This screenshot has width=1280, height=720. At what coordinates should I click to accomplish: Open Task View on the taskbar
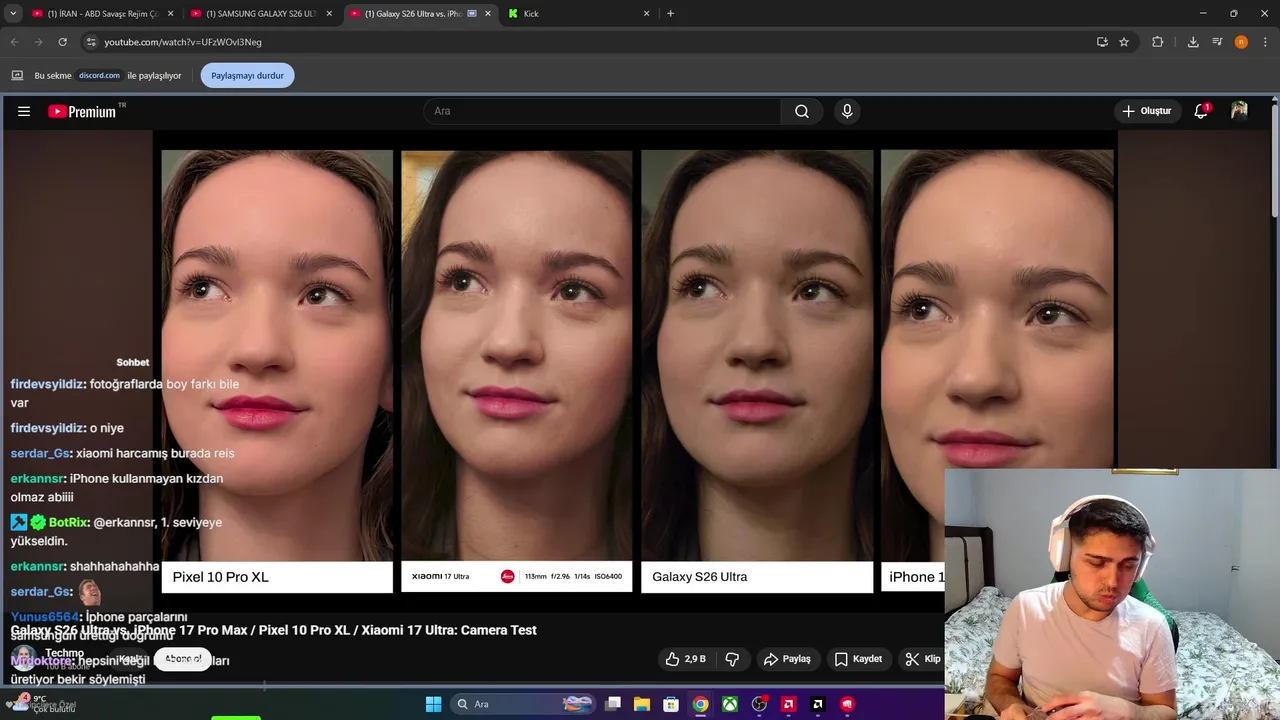(613, 704)
